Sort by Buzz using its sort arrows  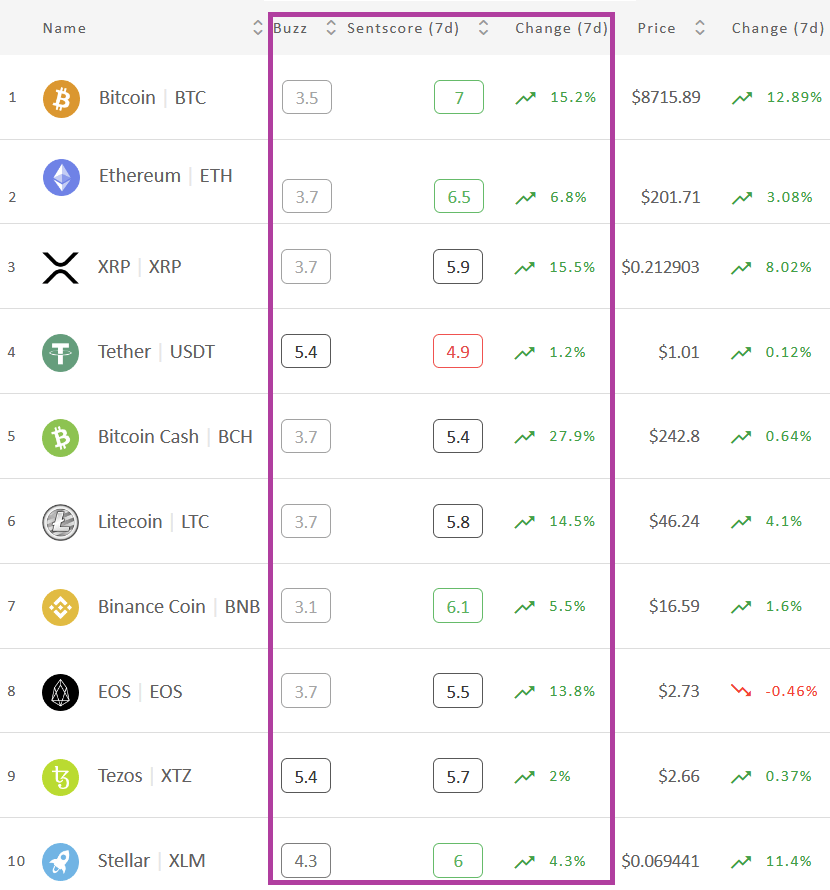[331, 28]
